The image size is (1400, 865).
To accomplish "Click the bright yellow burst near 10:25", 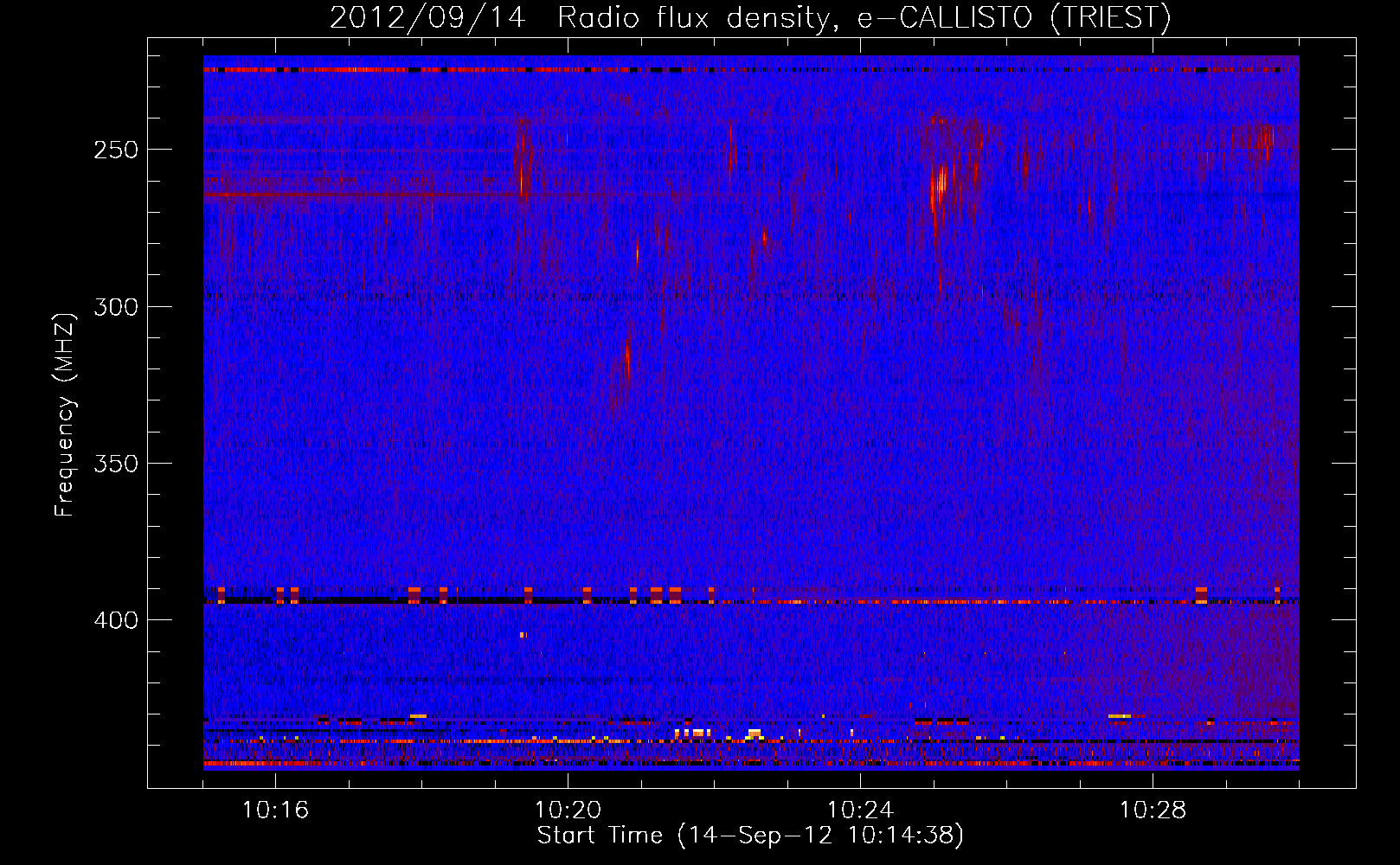I will 940,183.
